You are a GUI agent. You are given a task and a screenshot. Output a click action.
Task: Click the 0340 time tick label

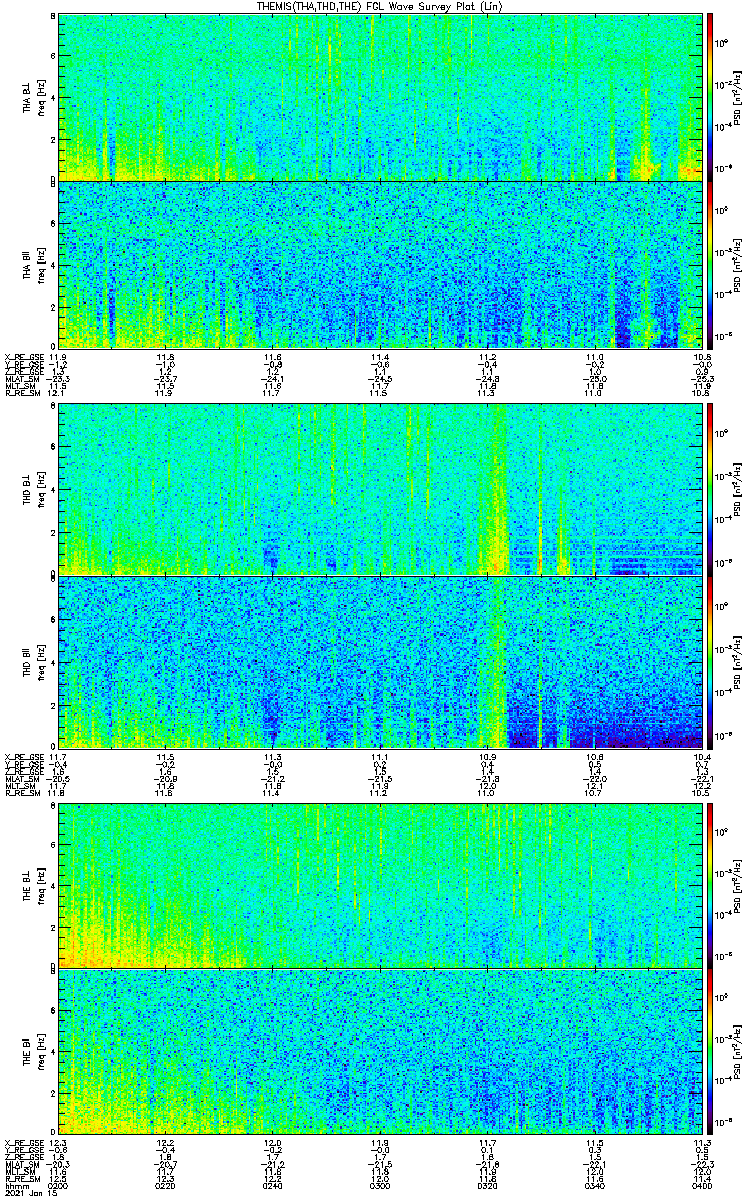594,1185
